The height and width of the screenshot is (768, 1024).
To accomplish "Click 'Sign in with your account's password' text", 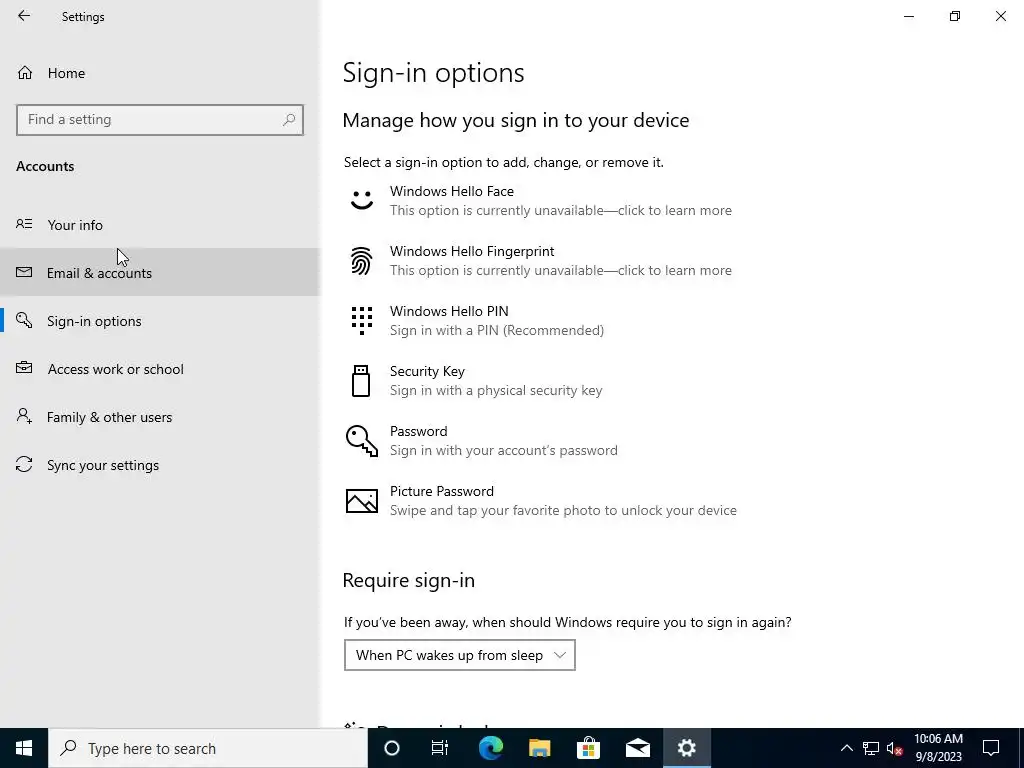I will click(x=504, y=451).
